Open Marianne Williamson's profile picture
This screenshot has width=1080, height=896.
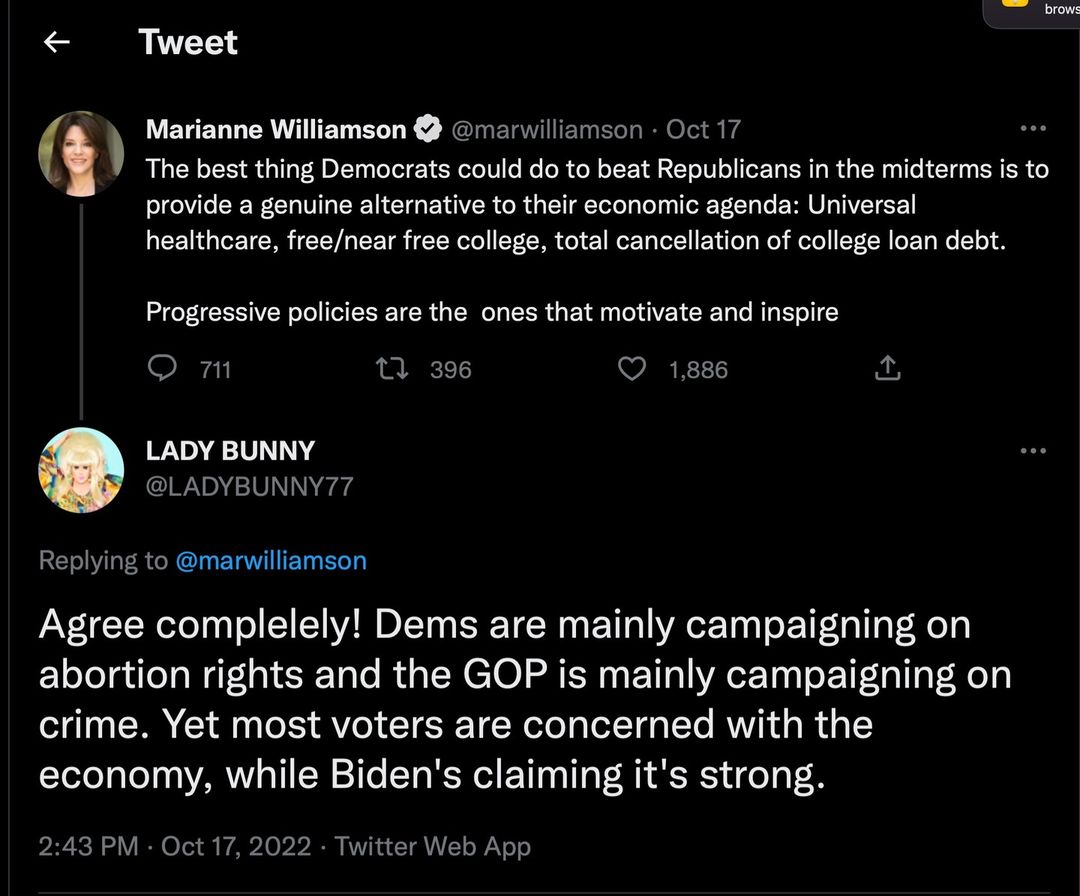point(81,153)
